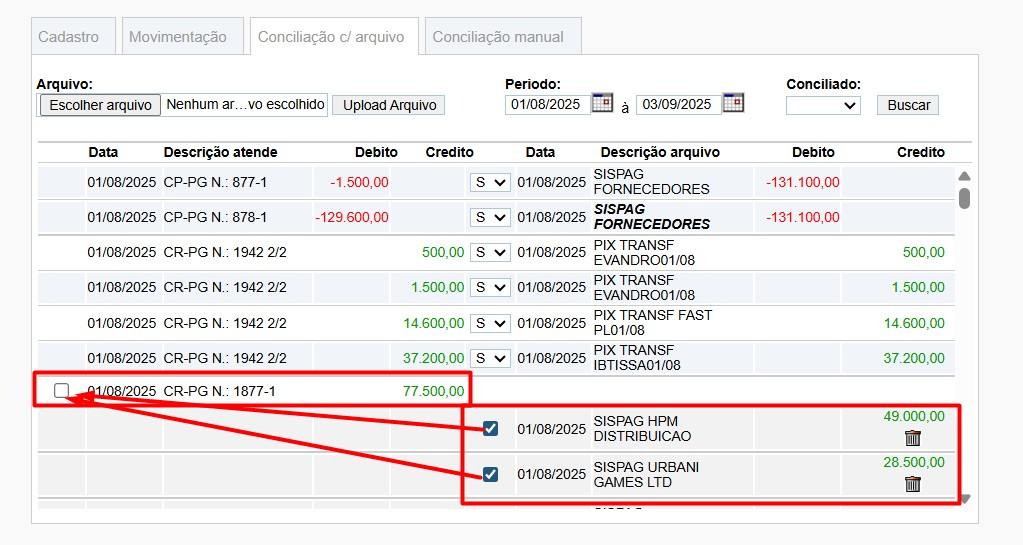
Task: Click the Upload Arquivo button
Action: (389, 105)
